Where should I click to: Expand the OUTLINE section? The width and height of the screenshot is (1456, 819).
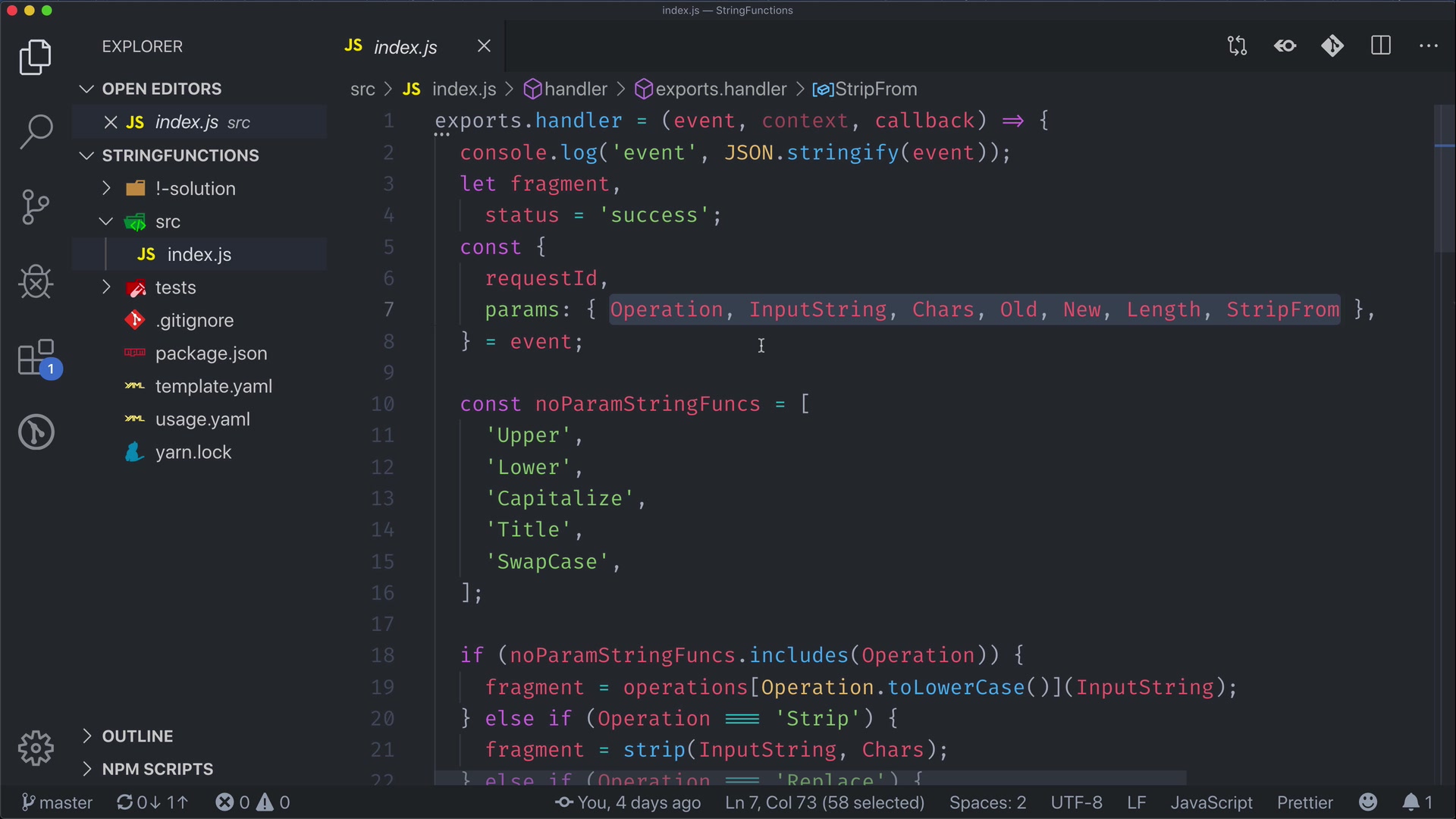[137, 736]
